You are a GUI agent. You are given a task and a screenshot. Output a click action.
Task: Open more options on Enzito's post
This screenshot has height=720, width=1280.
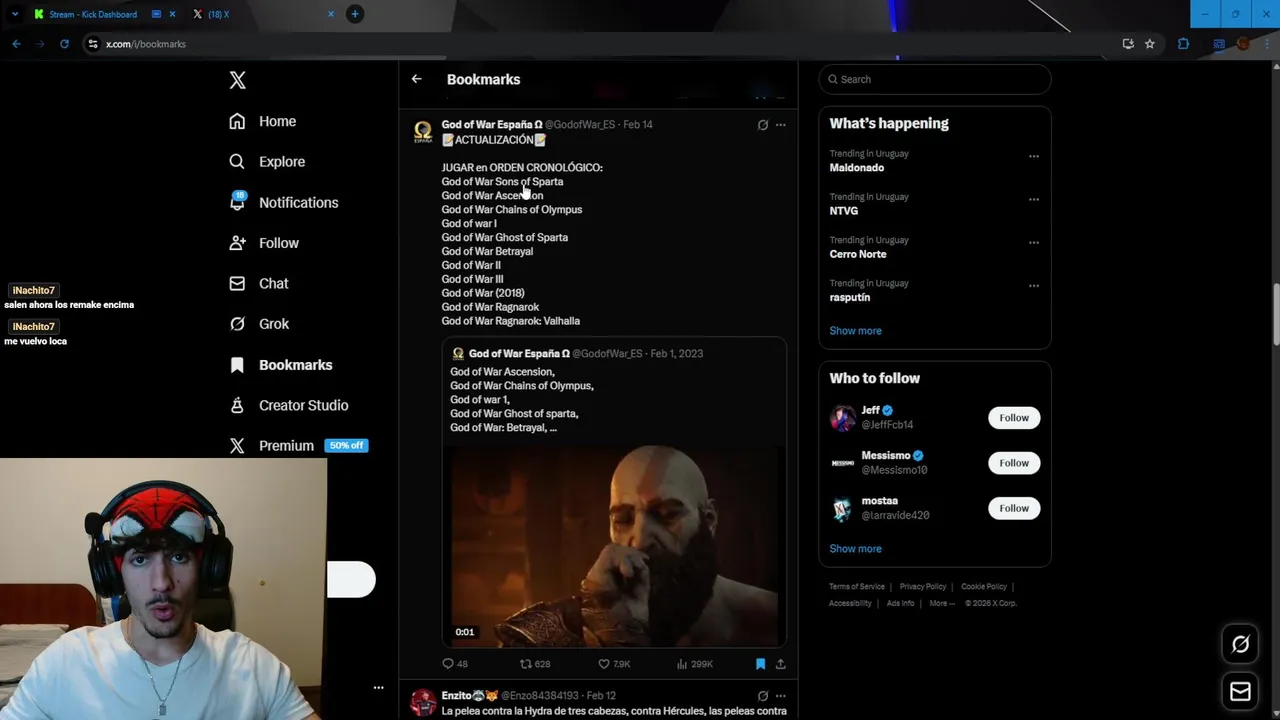click(781, 696)
